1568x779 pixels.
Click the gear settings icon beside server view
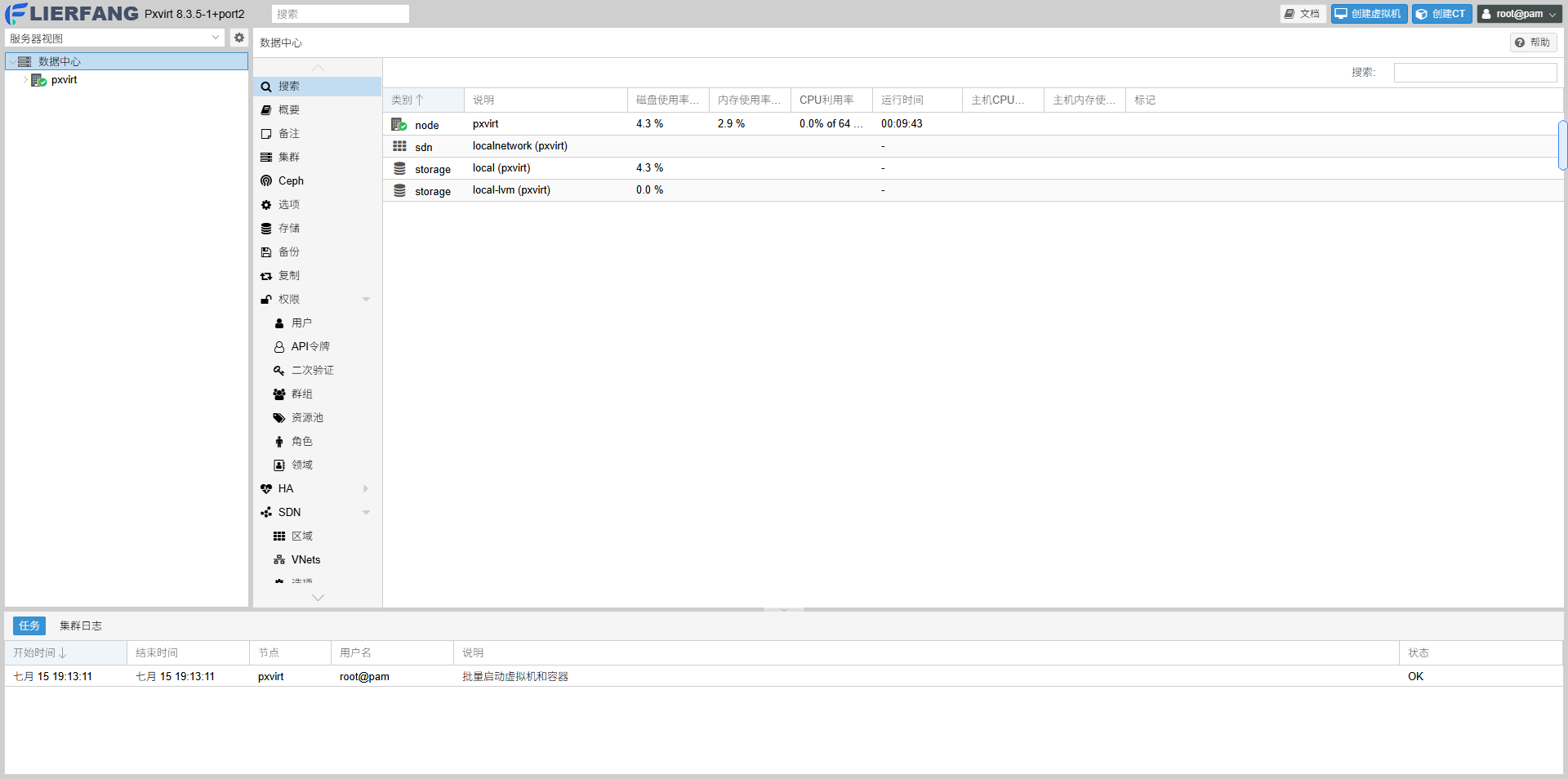point(238,38)
